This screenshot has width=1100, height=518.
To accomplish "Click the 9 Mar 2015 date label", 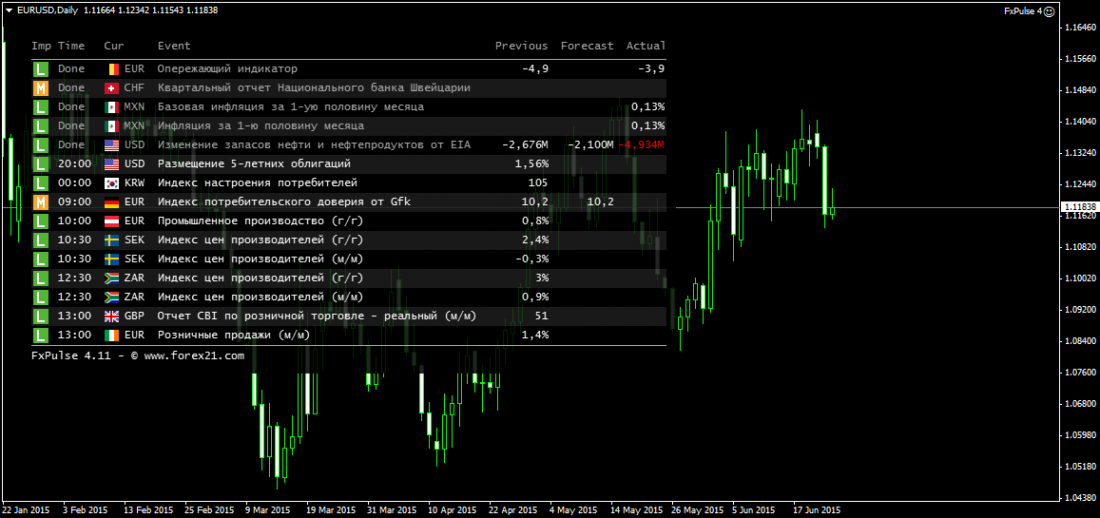I will [267, 510].
